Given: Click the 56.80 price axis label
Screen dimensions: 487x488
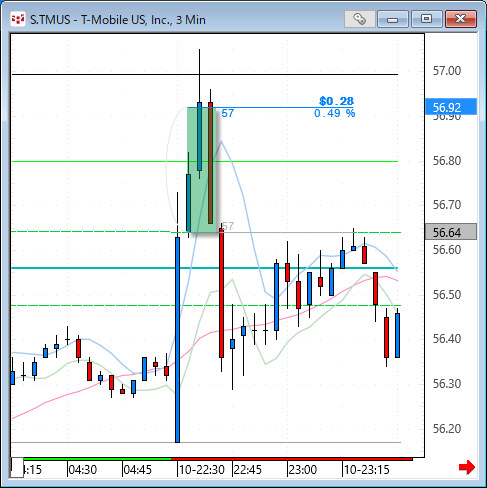Looking at the screenshot, I should click(x=447, y=161).
